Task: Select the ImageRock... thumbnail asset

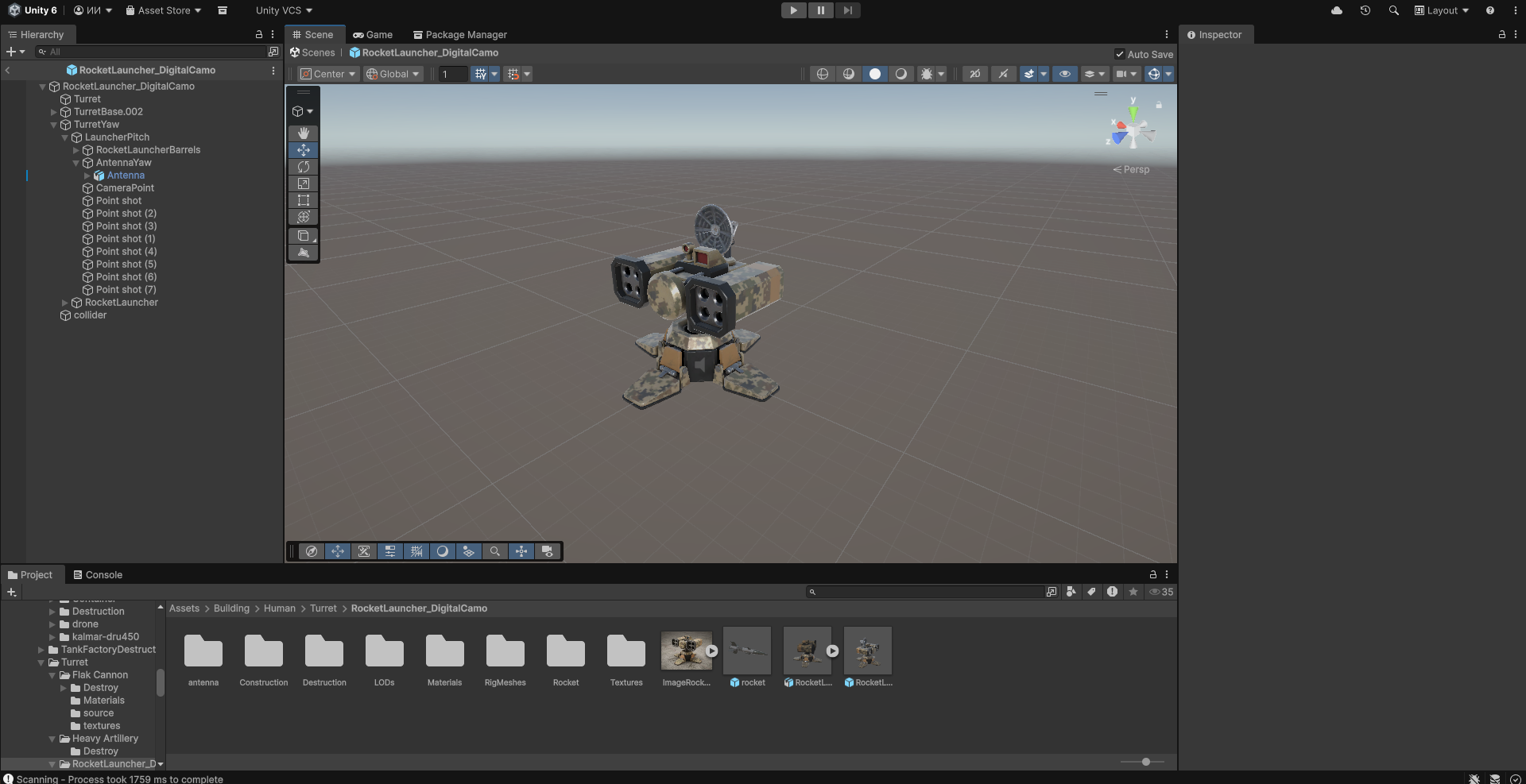Action: [x=687, y=657]
